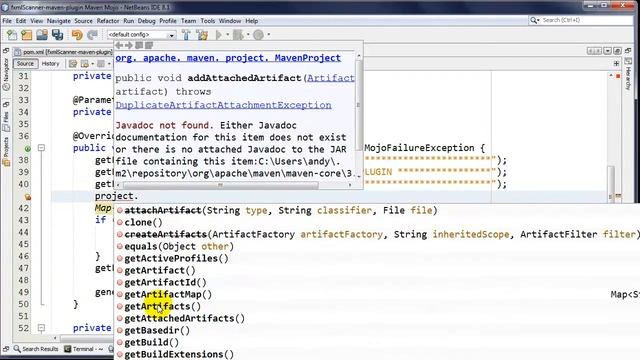The image size is (640, 360).
Task: Click the search magnifier icon
Action: [534, 20]
